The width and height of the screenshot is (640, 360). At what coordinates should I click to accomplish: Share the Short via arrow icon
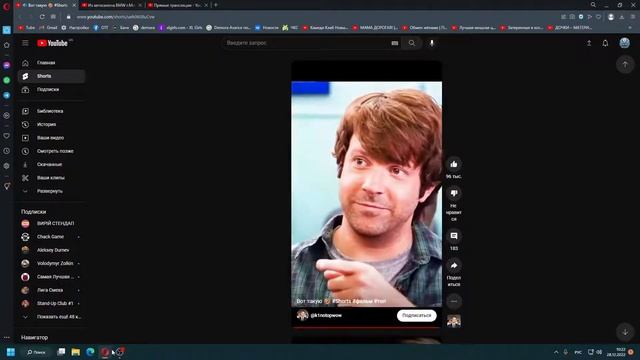[453, 265]
